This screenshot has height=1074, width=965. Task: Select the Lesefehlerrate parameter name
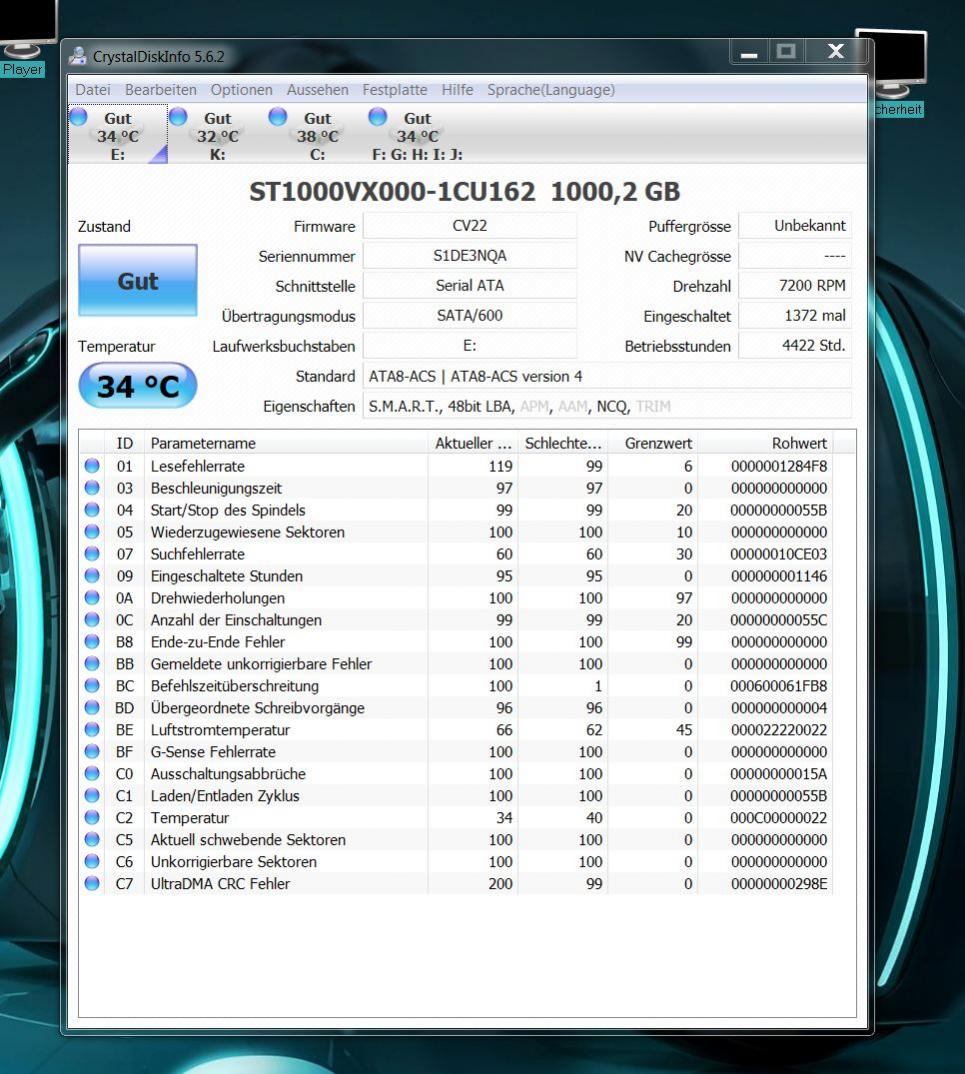click(x=198, y=466)
